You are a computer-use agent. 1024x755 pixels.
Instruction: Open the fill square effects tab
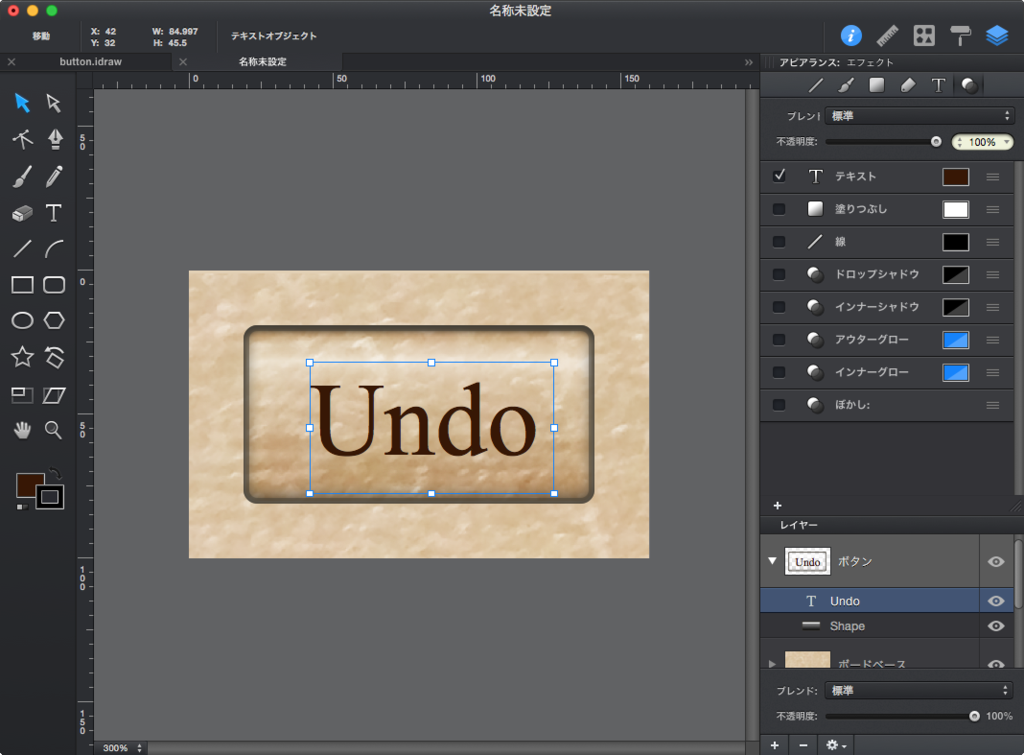pos(876,86)
